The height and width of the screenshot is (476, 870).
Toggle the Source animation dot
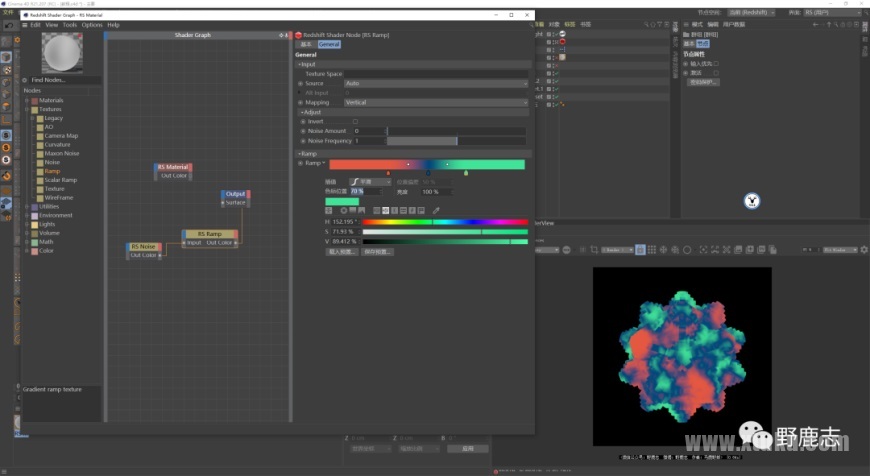click(301, 83)
